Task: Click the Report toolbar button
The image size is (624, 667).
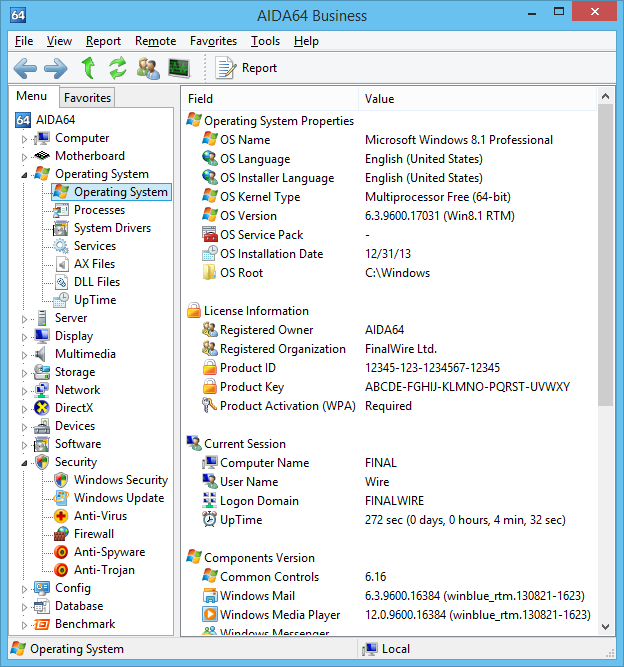Action: pos(247,68)
